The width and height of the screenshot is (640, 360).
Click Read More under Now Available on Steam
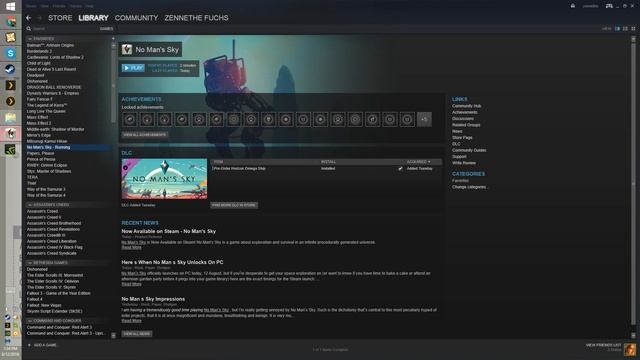point(131,247)
